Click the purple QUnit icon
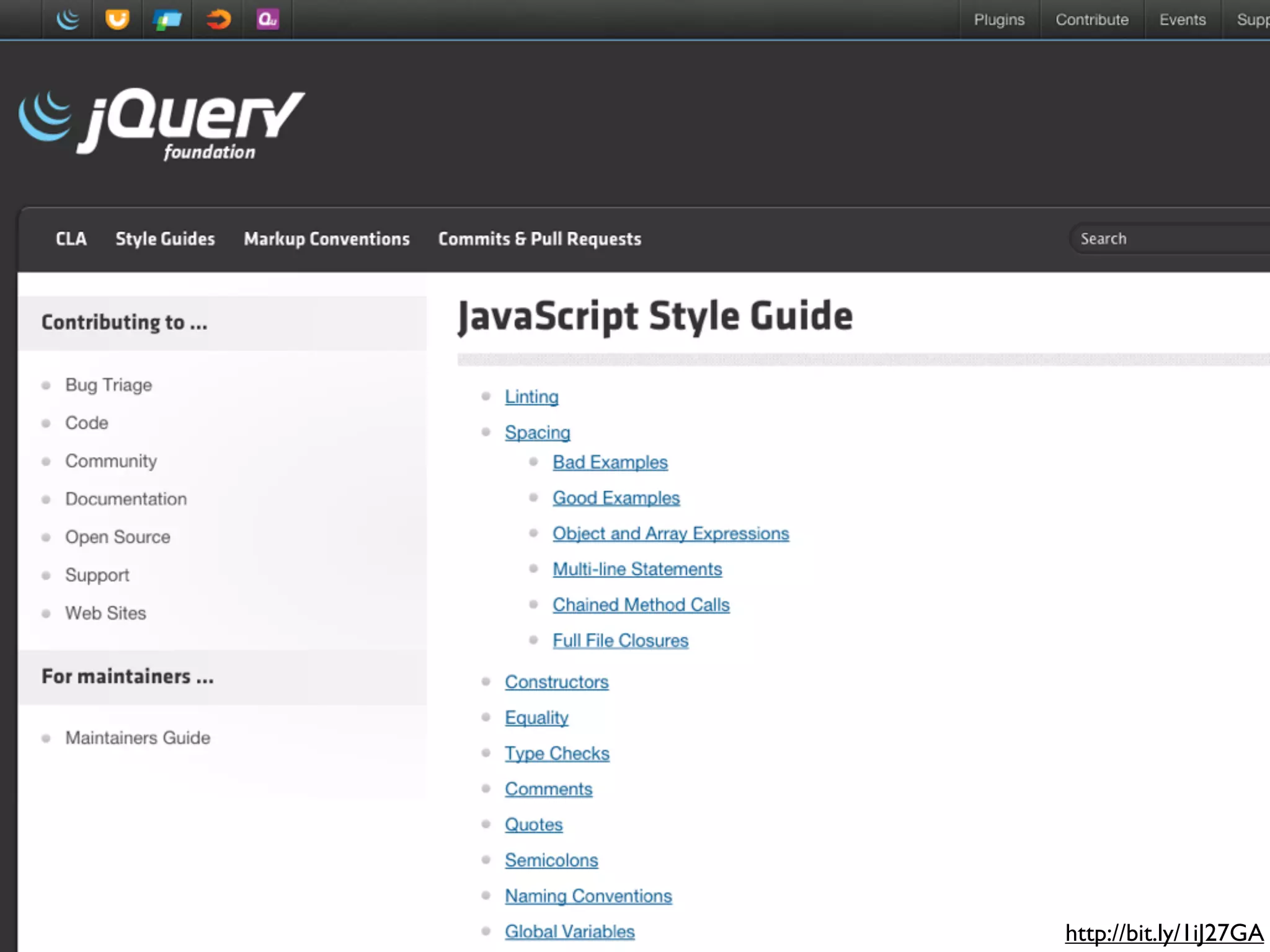The width and height of the screenshot is (1270, 952). coord(268,20)
